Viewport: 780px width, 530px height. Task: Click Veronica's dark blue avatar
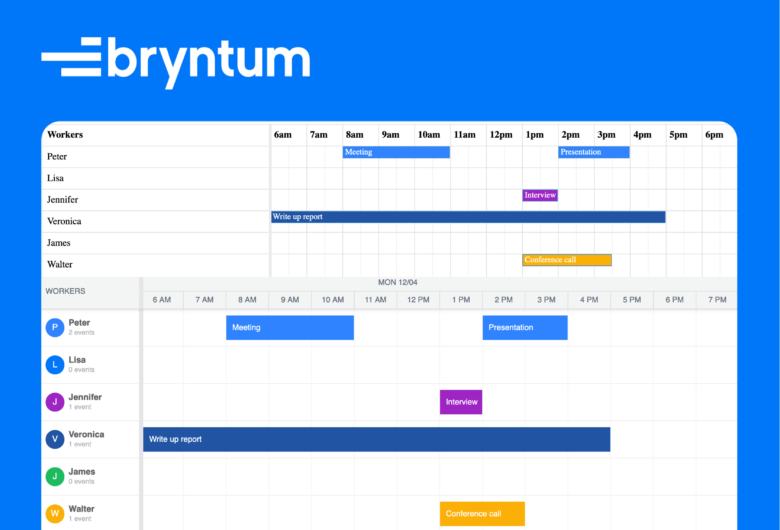[55, 439]
